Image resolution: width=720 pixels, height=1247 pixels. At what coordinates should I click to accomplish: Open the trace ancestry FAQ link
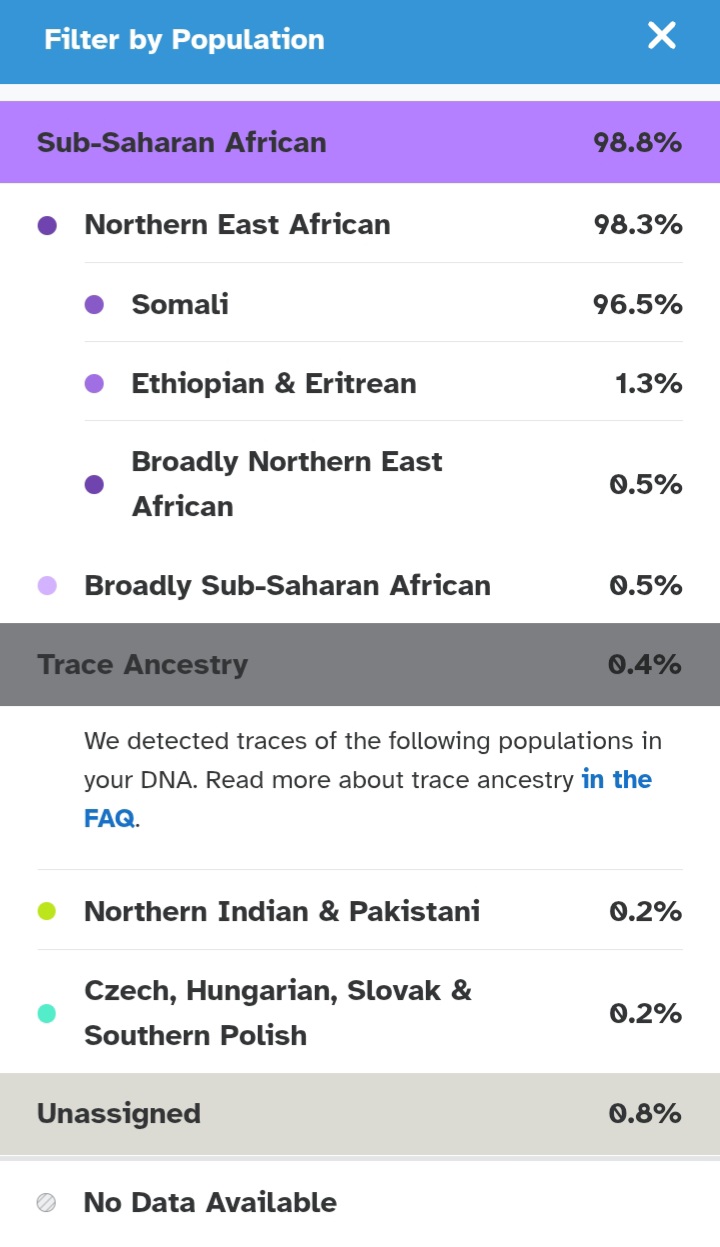616,780
